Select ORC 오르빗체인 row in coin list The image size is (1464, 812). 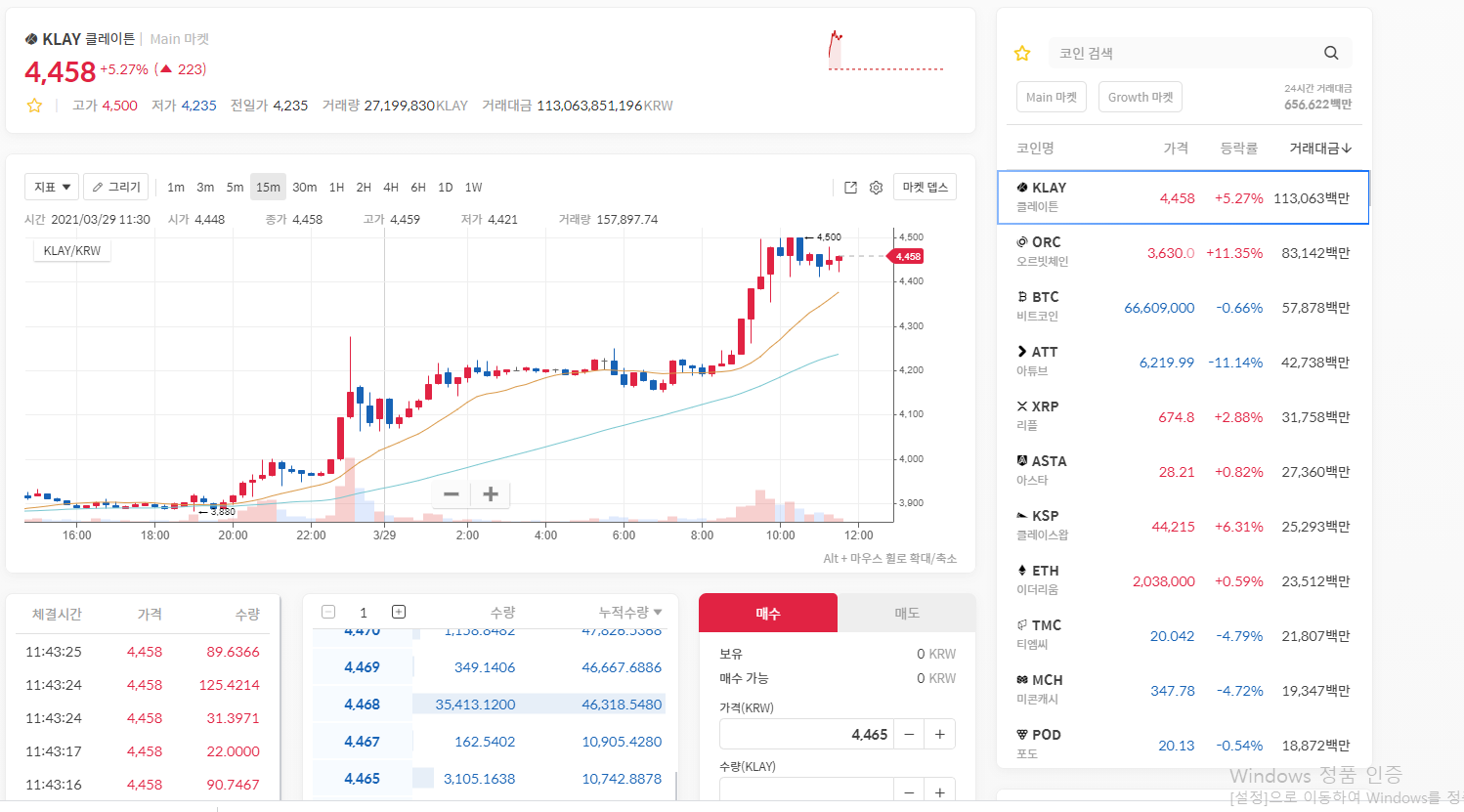pos(1184,252)
